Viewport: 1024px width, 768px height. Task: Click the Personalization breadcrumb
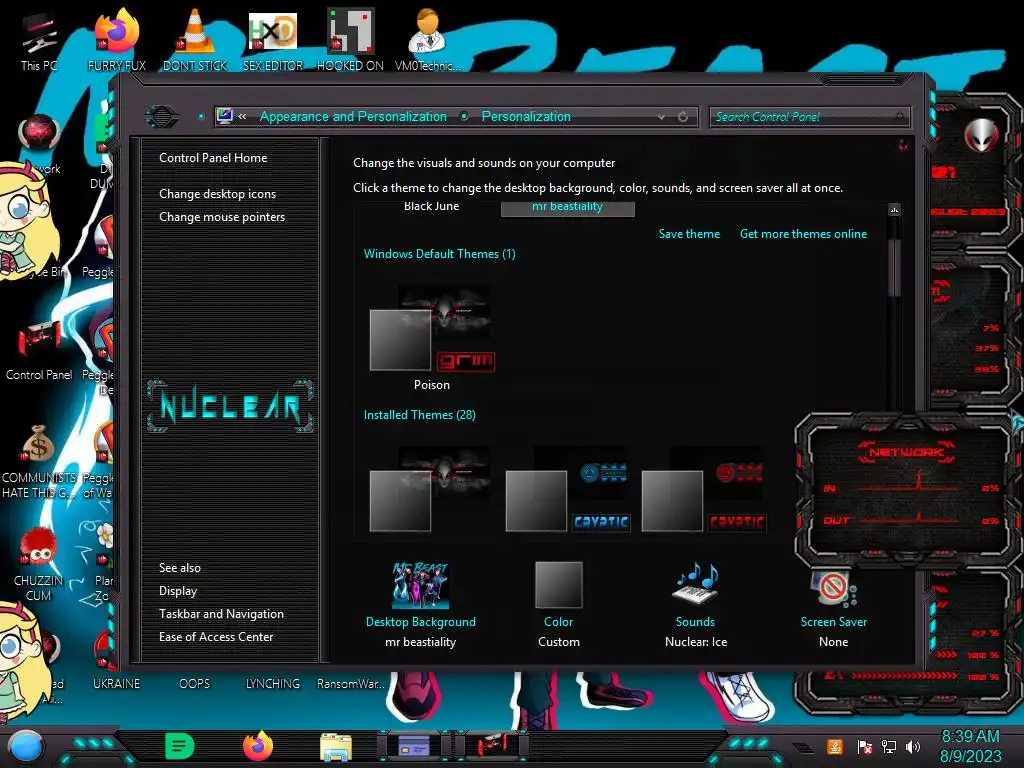pos(526,116)
